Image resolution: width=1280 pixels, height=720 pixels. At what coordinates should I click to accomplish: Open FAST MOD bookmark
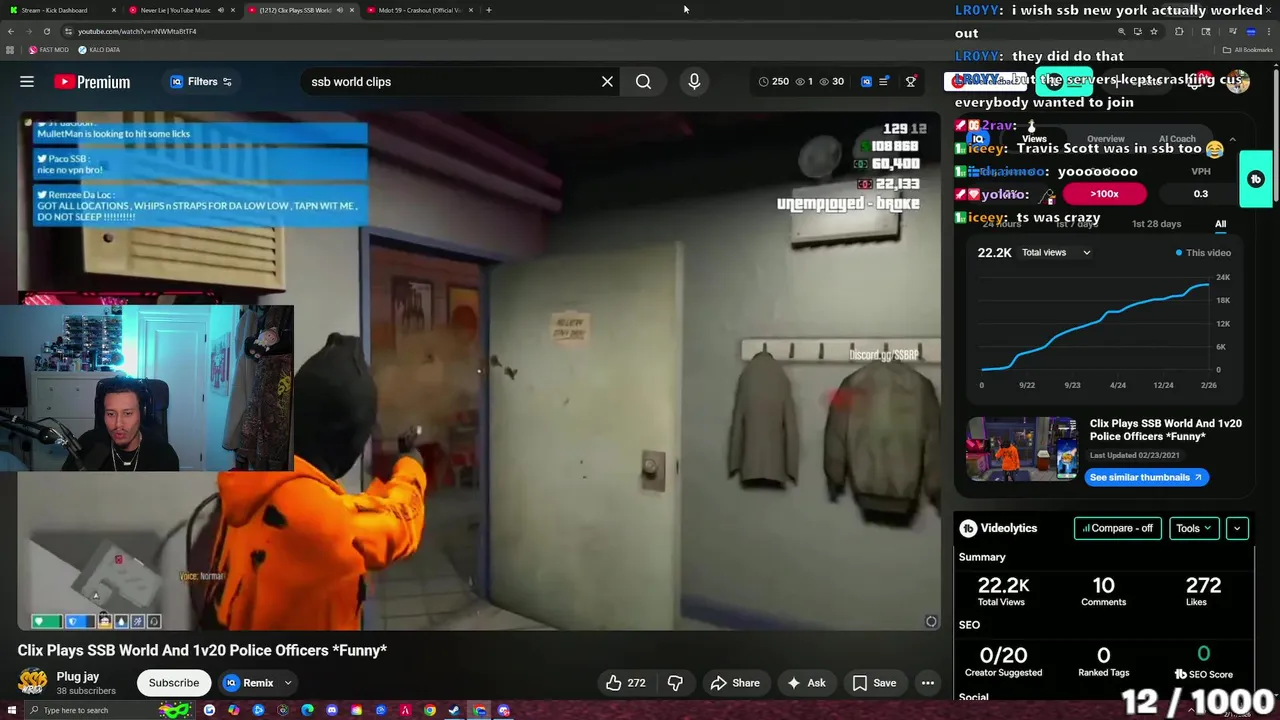click(49, 50)
